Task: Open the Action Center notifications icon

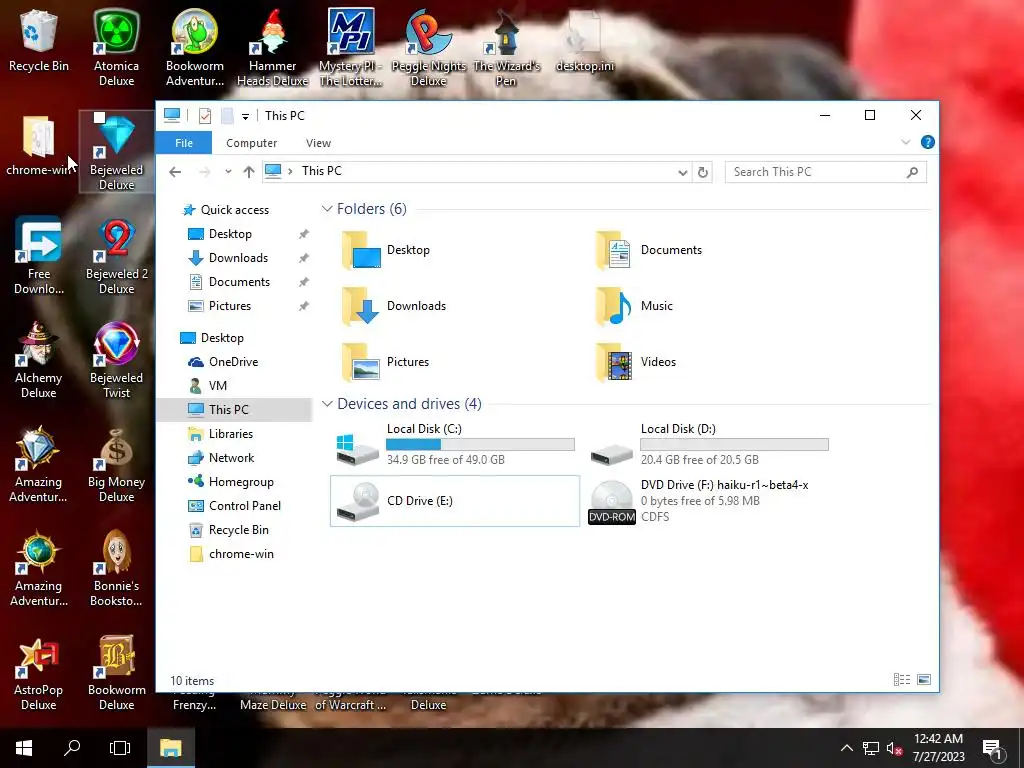Action: tap(992, 748)
